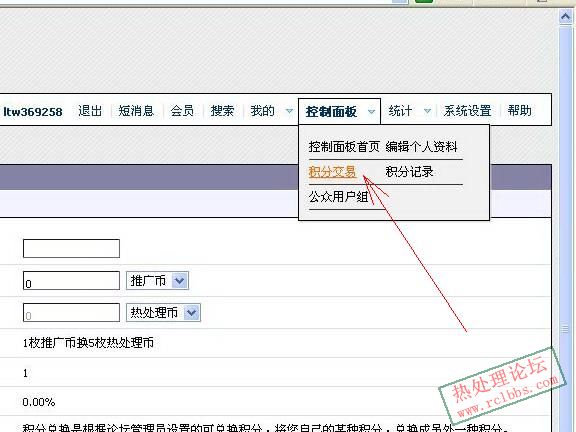This screenshot has width=576, height=432.
Task: Expand the 控制面板 dropdown arrow
Action: click(x=371, y=111)
